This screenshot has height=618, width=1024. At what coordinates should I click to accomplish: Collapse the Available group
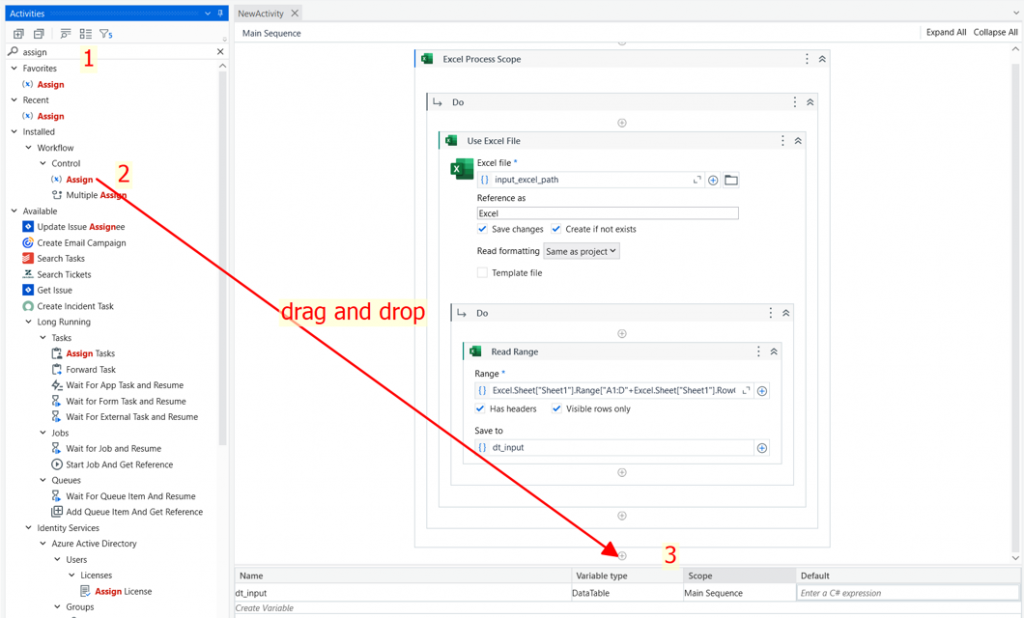click(14, 211)
